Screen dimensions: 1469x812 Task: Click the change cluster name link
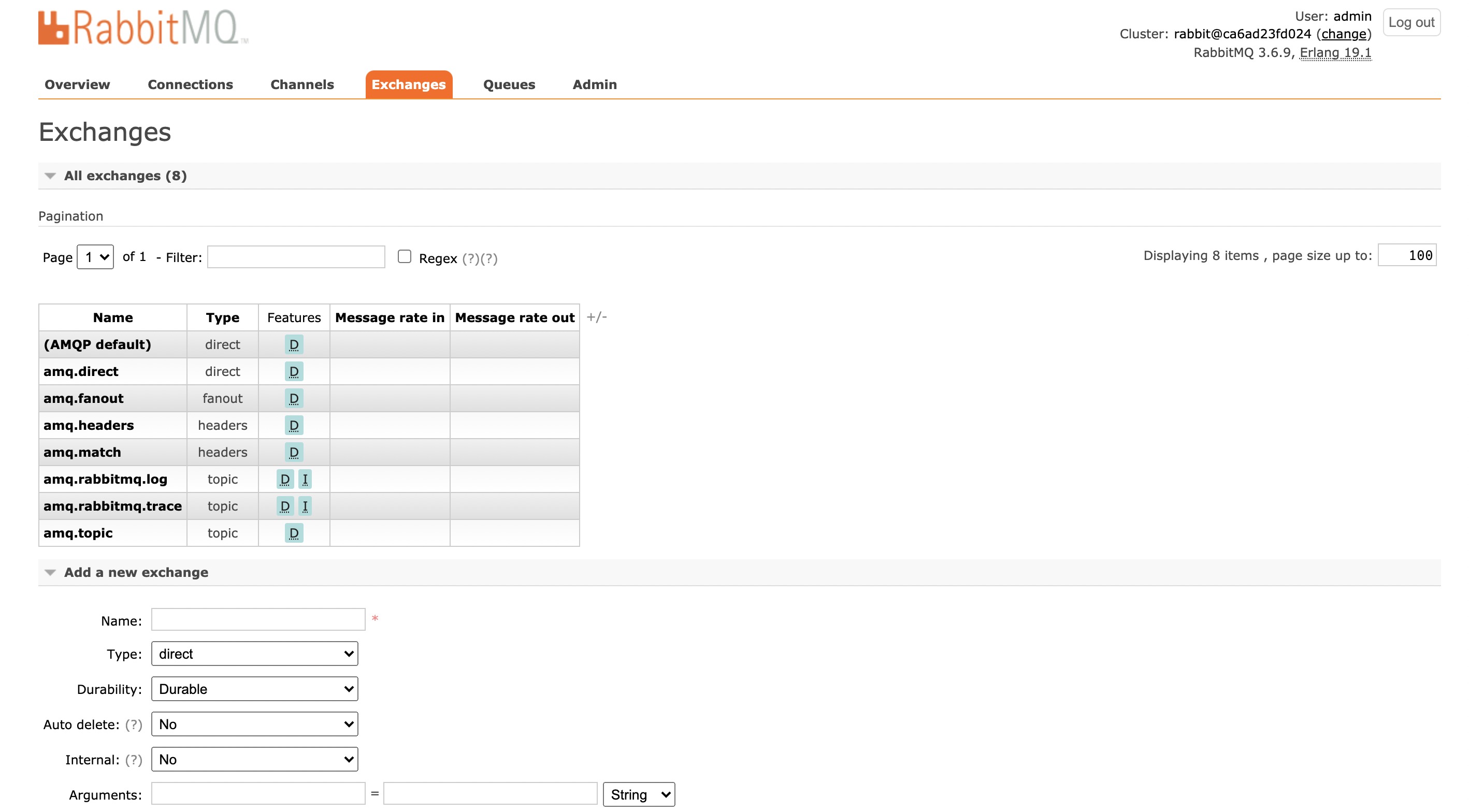click(1344, 34)
